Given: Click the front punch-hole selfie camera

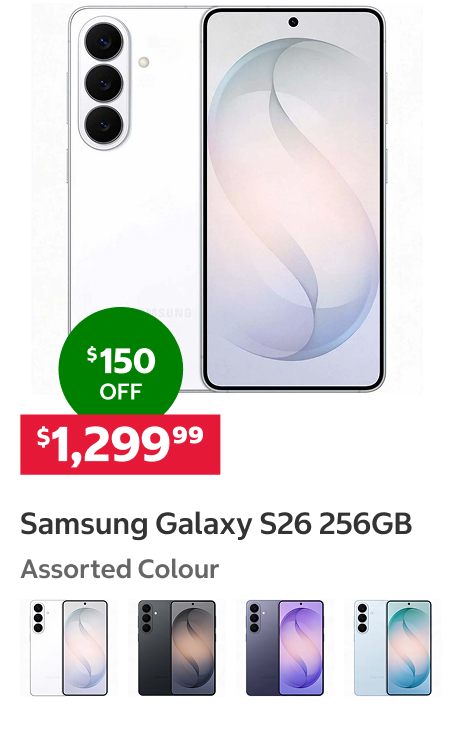Looking at the screenshot, I should (x=293, y=22).
